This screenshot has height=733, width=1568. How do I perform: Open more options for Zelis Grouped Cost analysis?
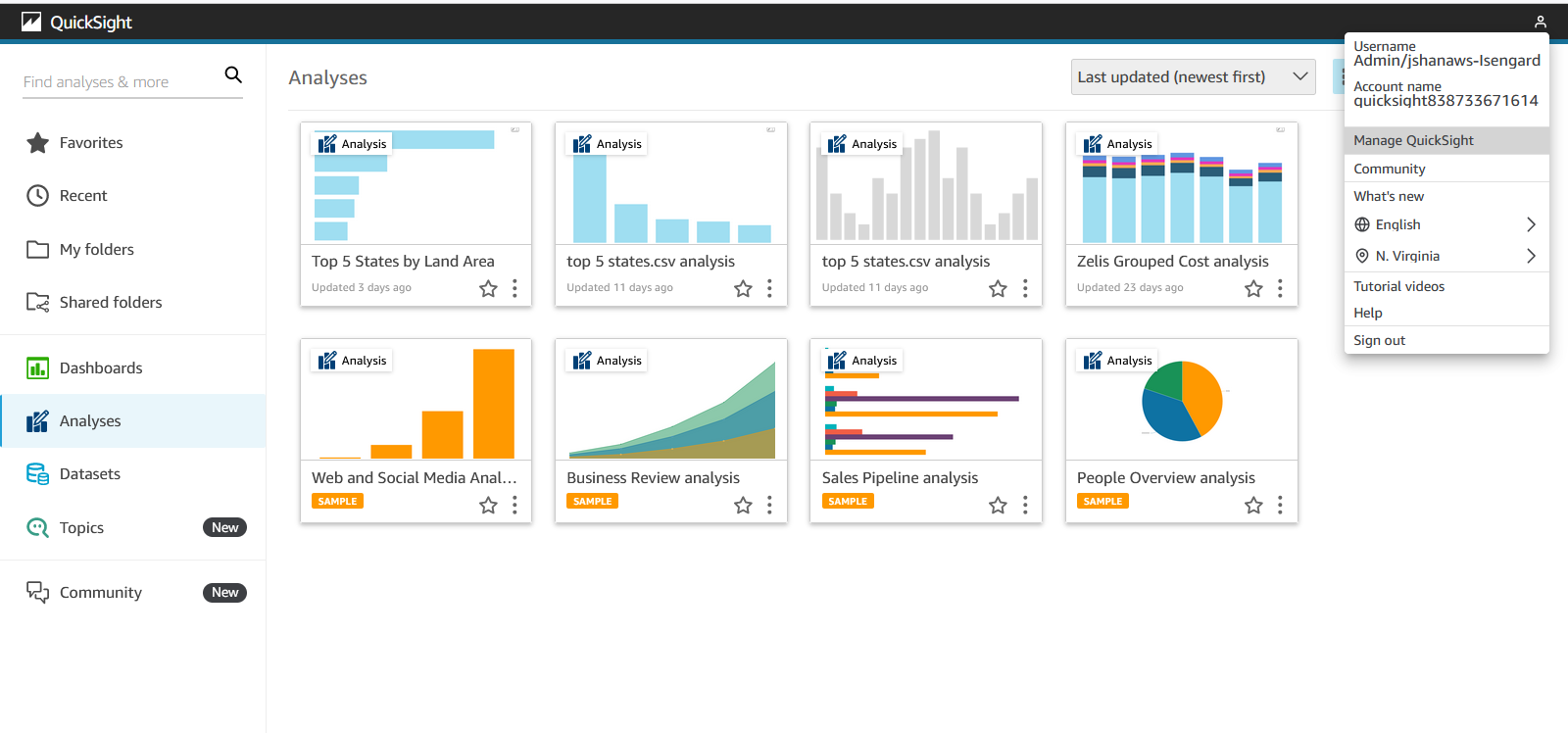tap(1280, 288)
